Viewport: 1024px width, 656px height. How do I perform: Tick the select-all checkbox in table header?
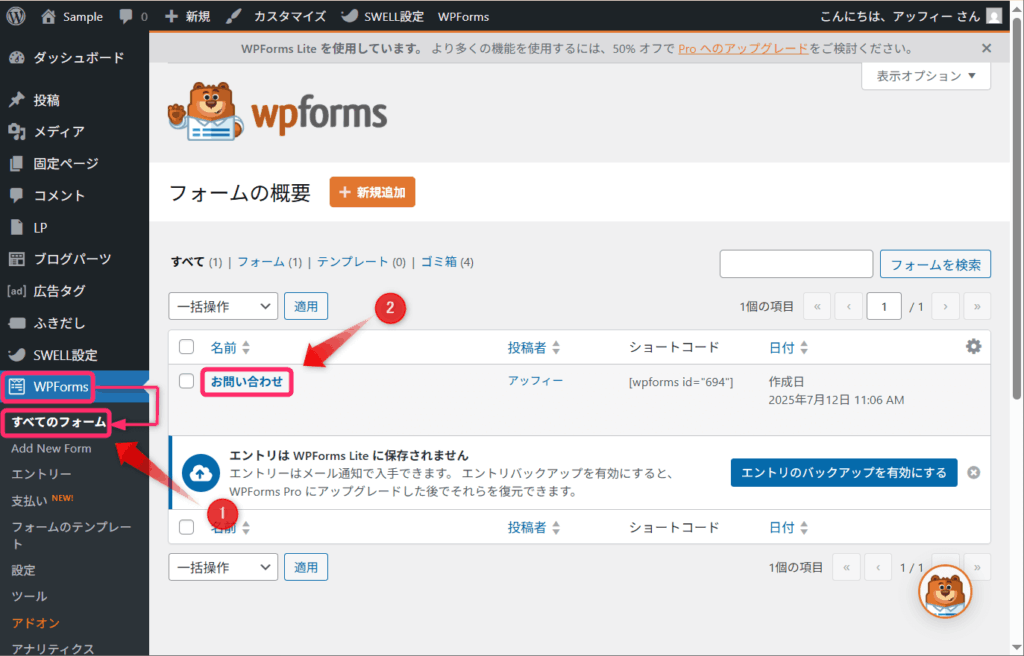coord(187,347)
